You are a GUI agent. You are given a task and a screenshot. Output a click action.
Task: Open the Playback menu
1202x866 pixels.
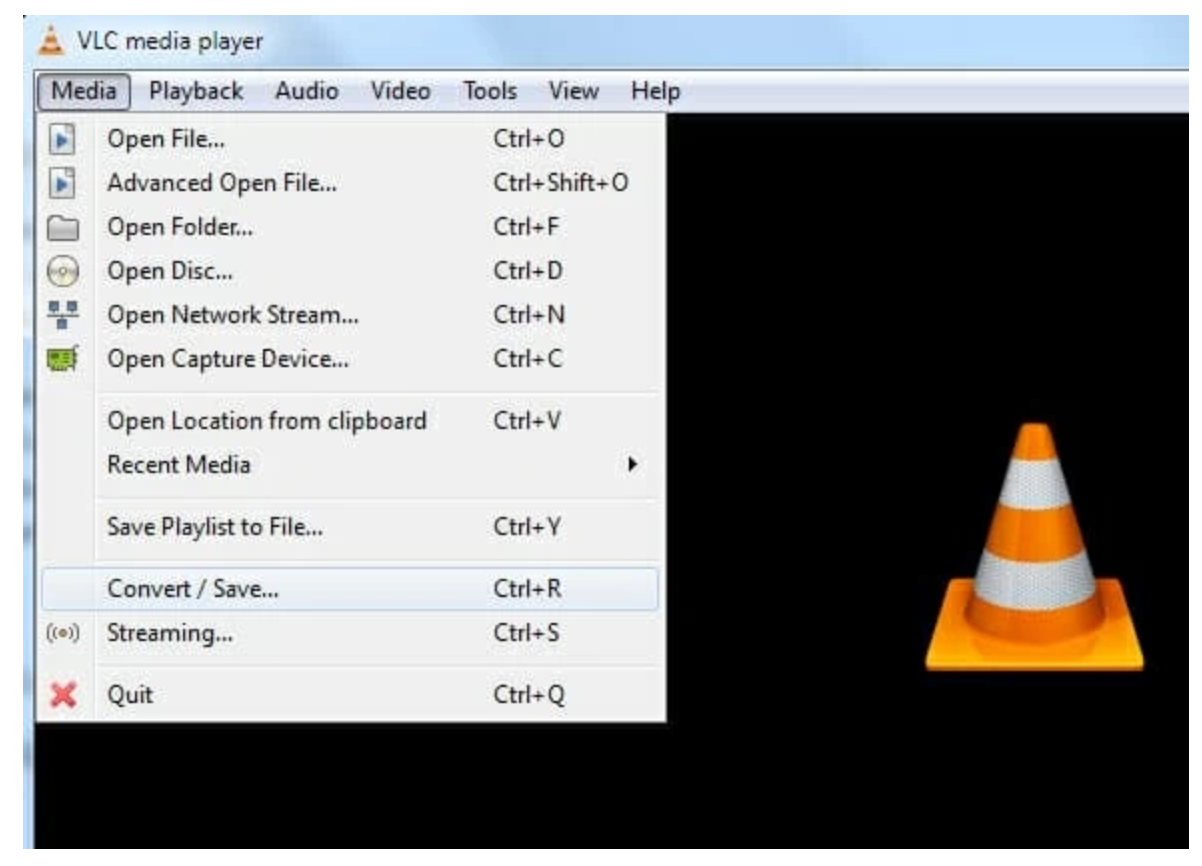(x=196, y=91)
